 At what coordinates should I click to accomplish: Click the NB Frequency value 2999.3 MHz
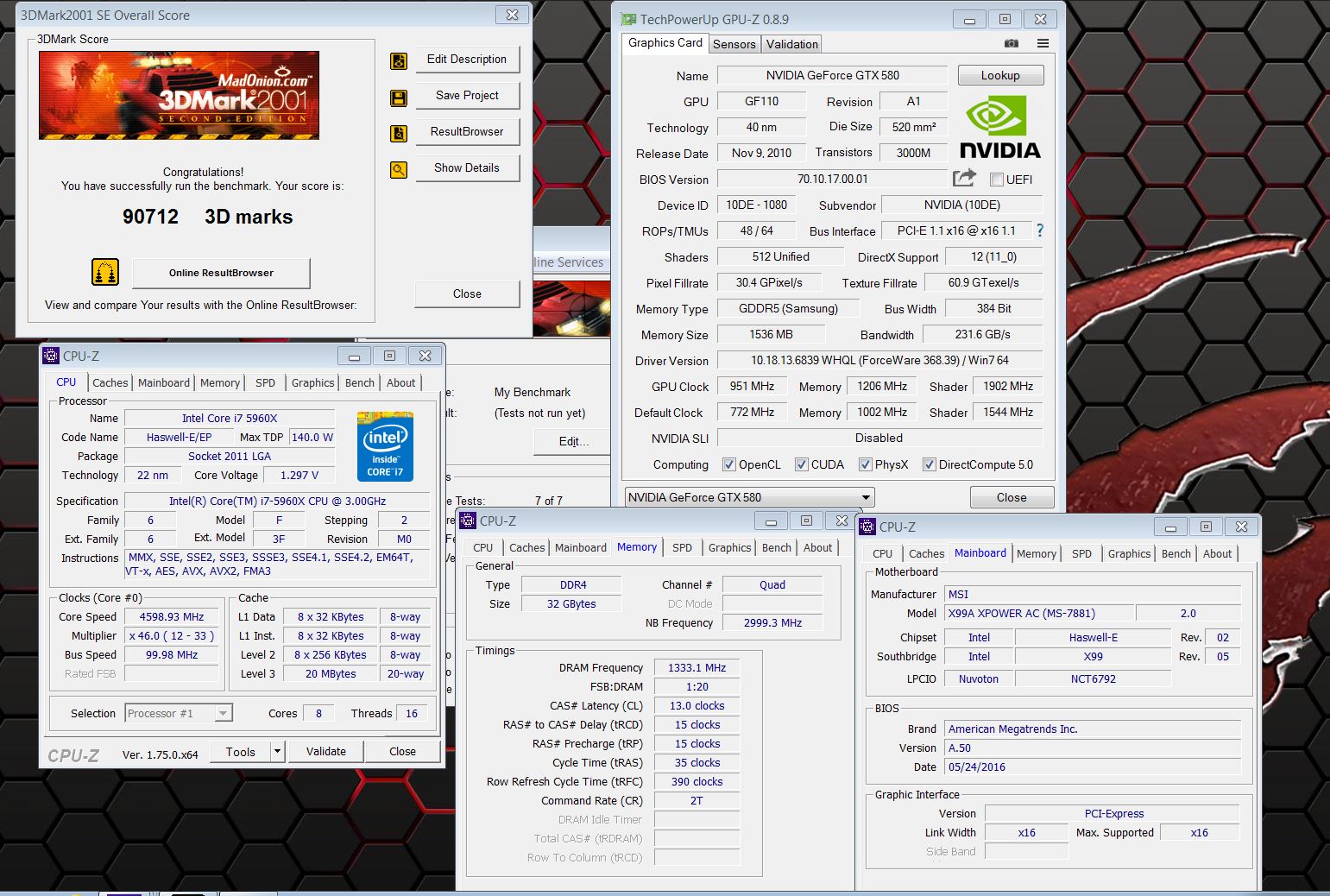click(x=772, y=623)
